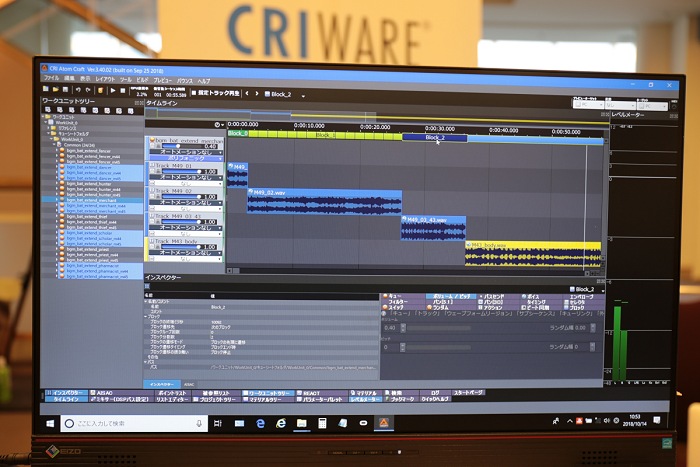The height and width of the screenshot is (467, 700).
Task: Collapse the WorkUnit_0 root tree node
Action: 46,122
